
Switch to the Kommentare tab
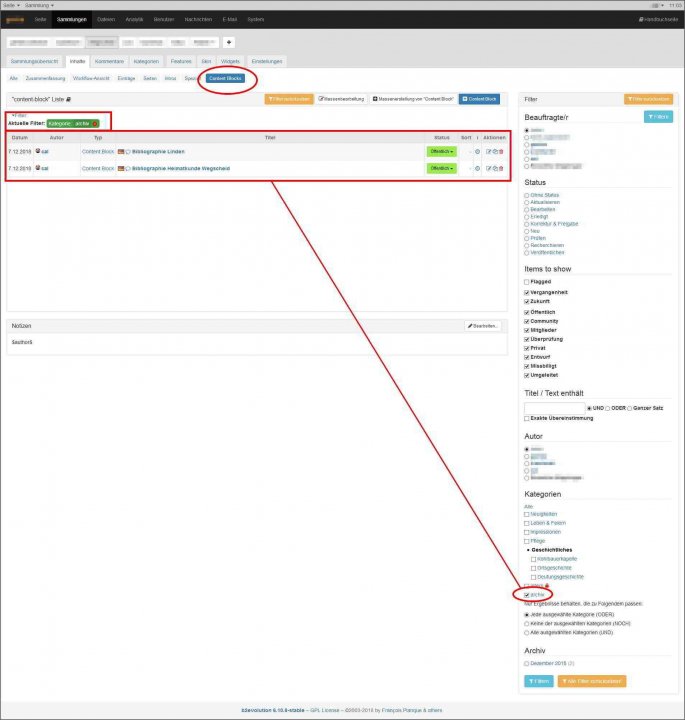click(109, 62)
